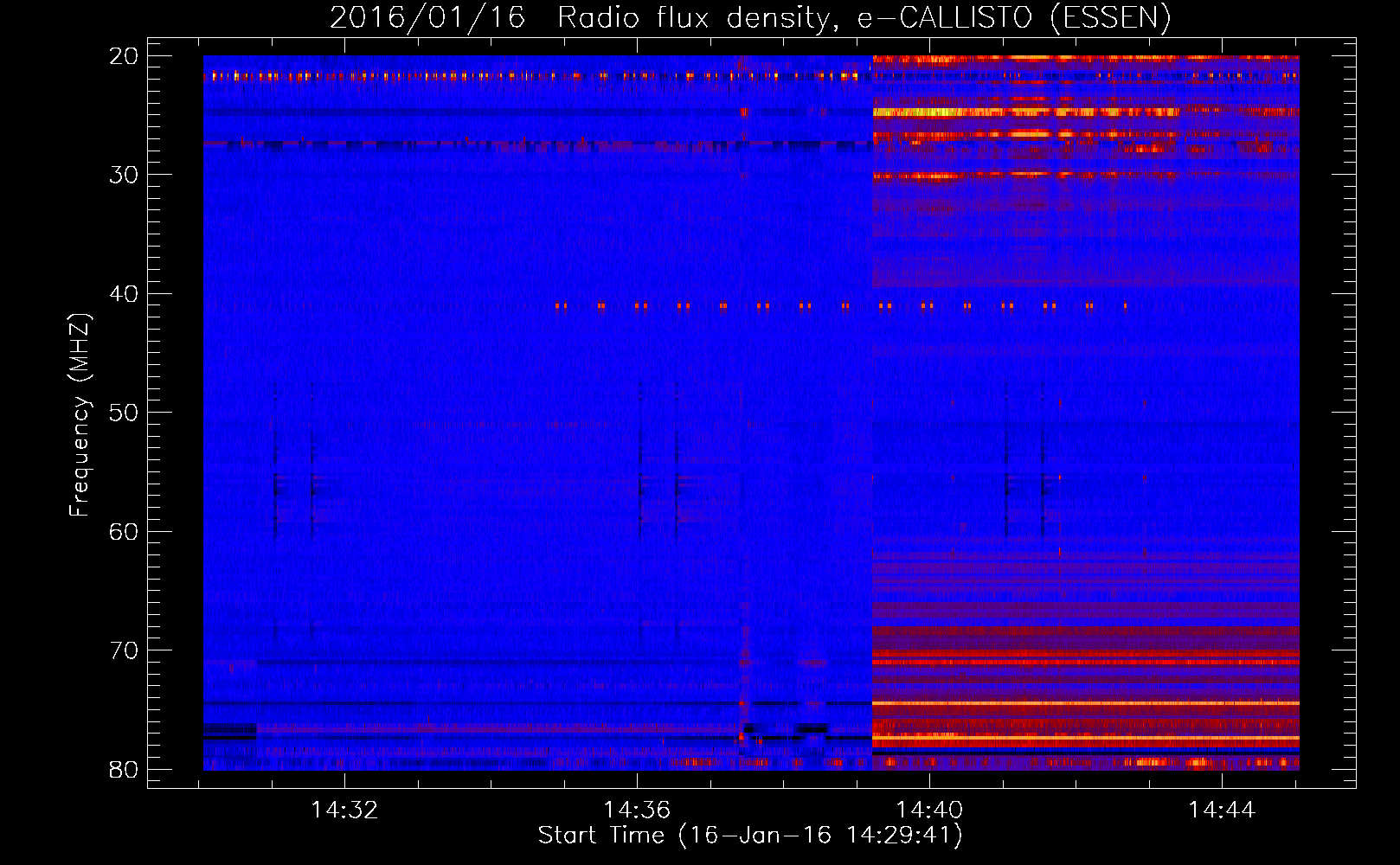The image size is (1400, 865).
Task: Select the '14:32' time axis label
Action: coord(344,811)
